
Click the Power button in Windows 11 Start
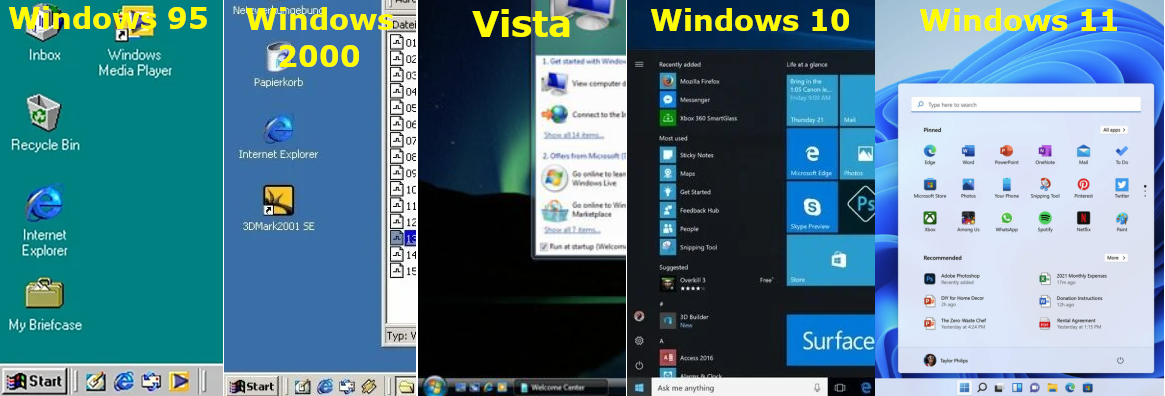click(x=1120, y=360)
